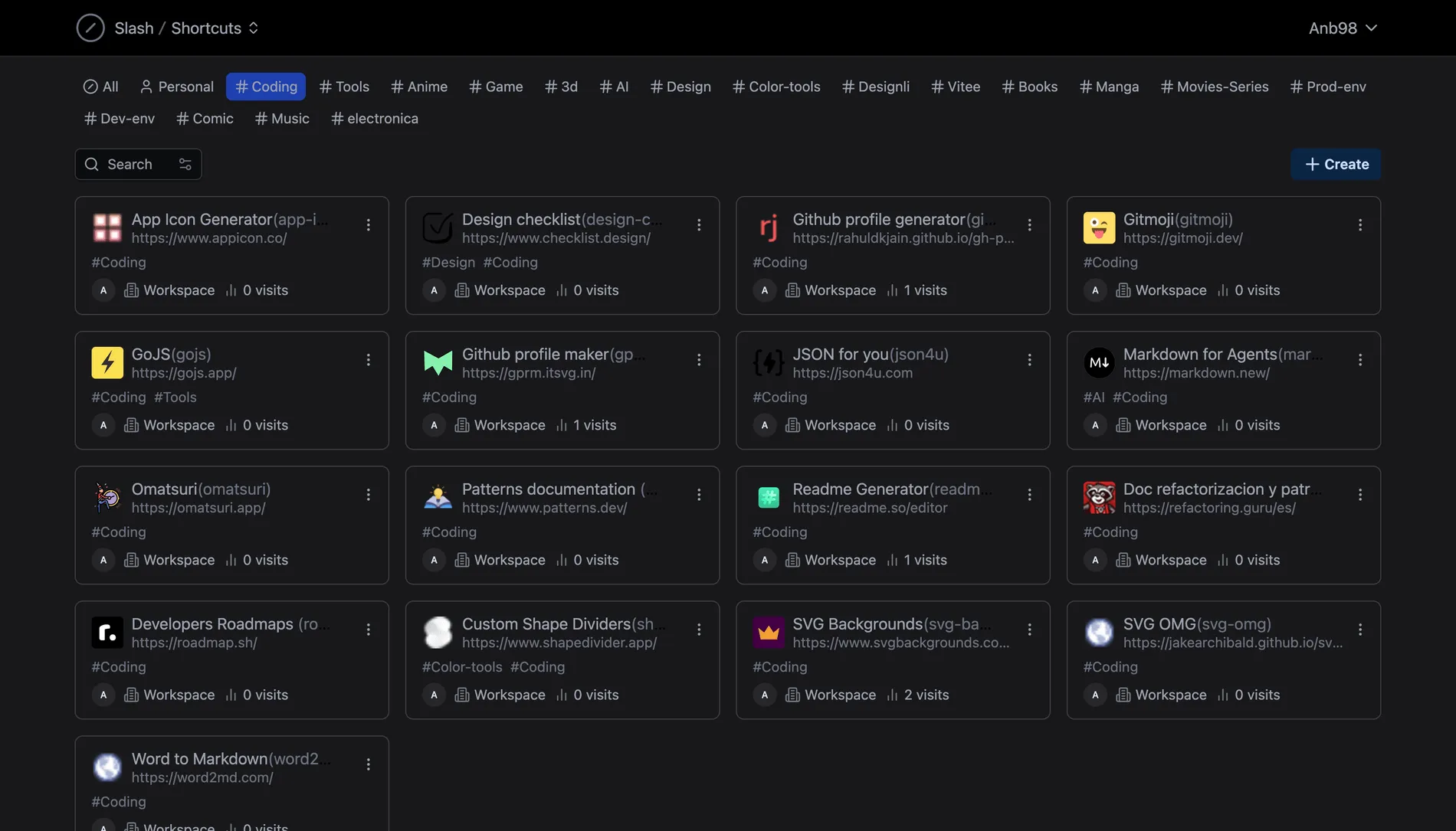Open search filter options icon

click(185, 165)
